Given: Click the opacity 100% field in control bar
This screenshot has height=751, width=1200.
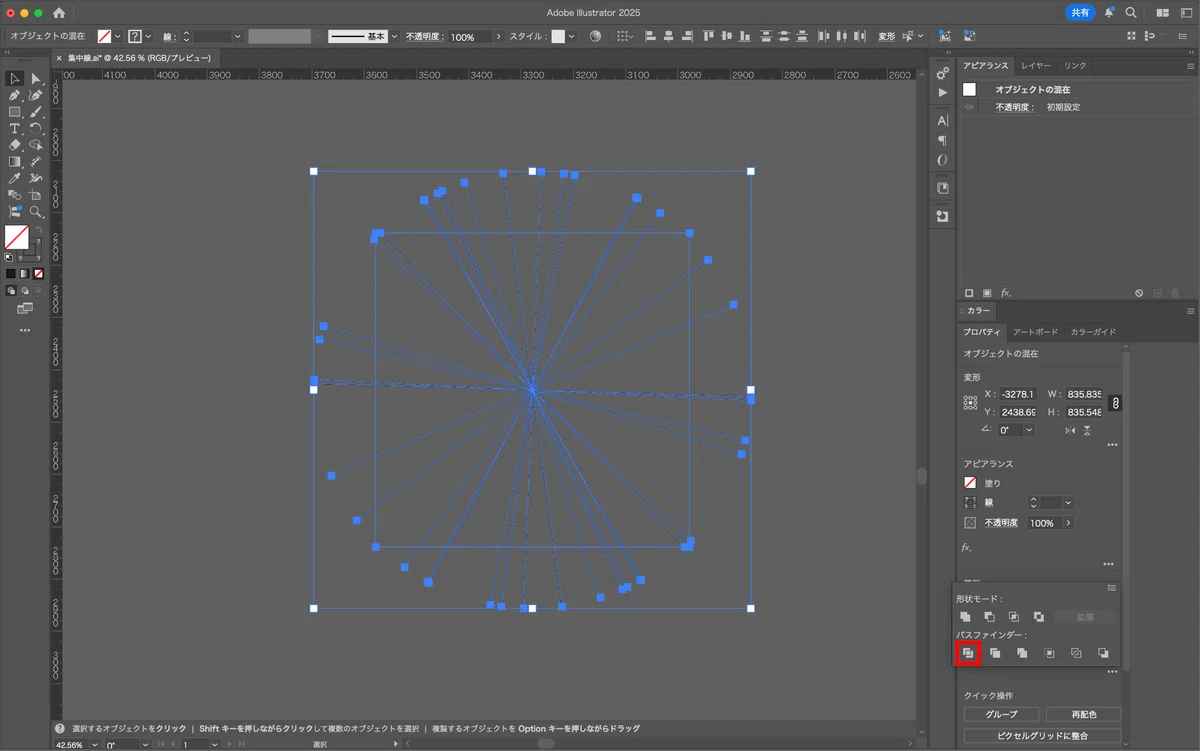Looking at the screenshot, I should 469,36.
